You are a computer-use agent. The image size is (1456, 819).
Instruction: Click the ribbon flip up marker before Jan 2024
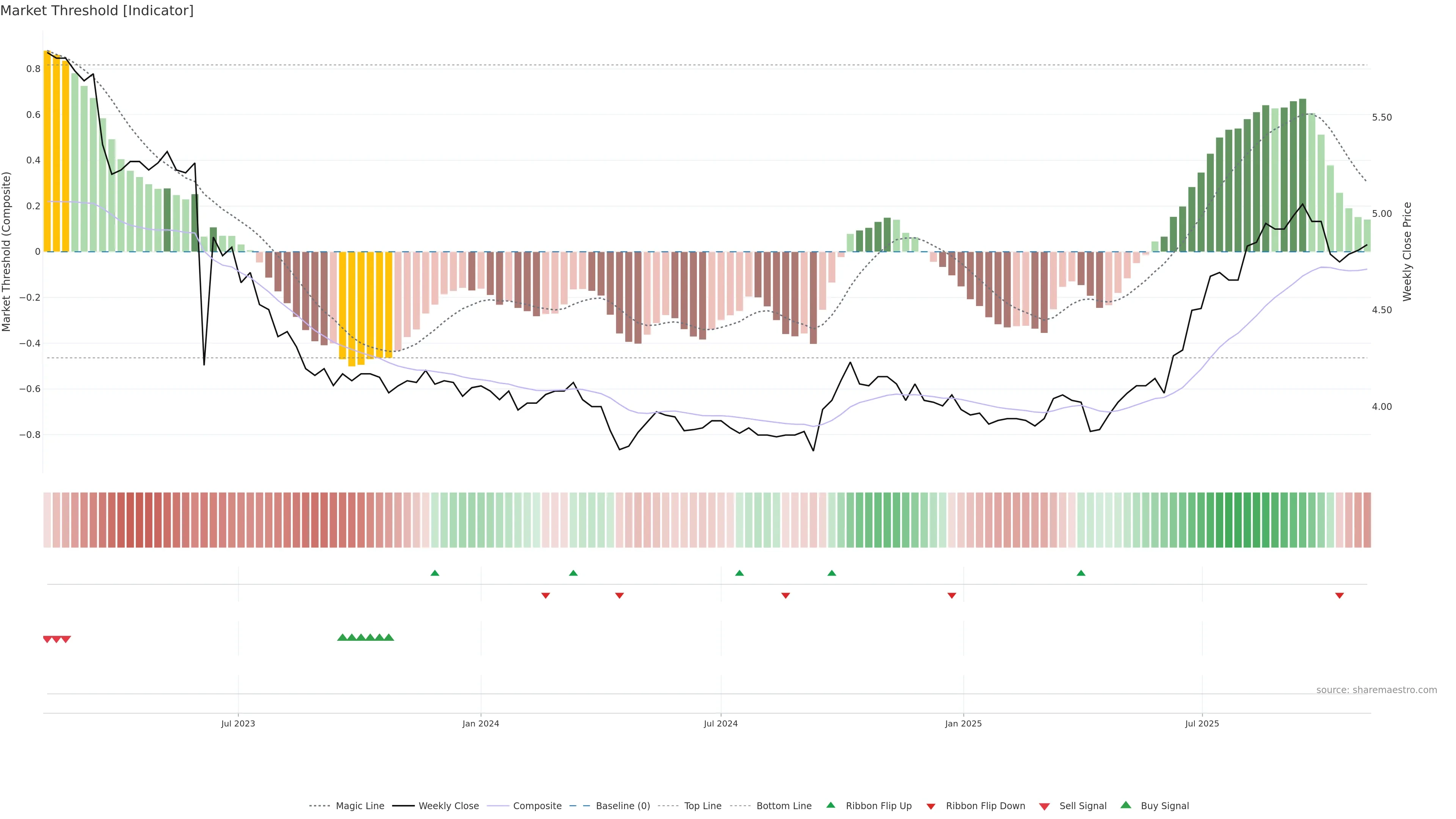[435, 573]
